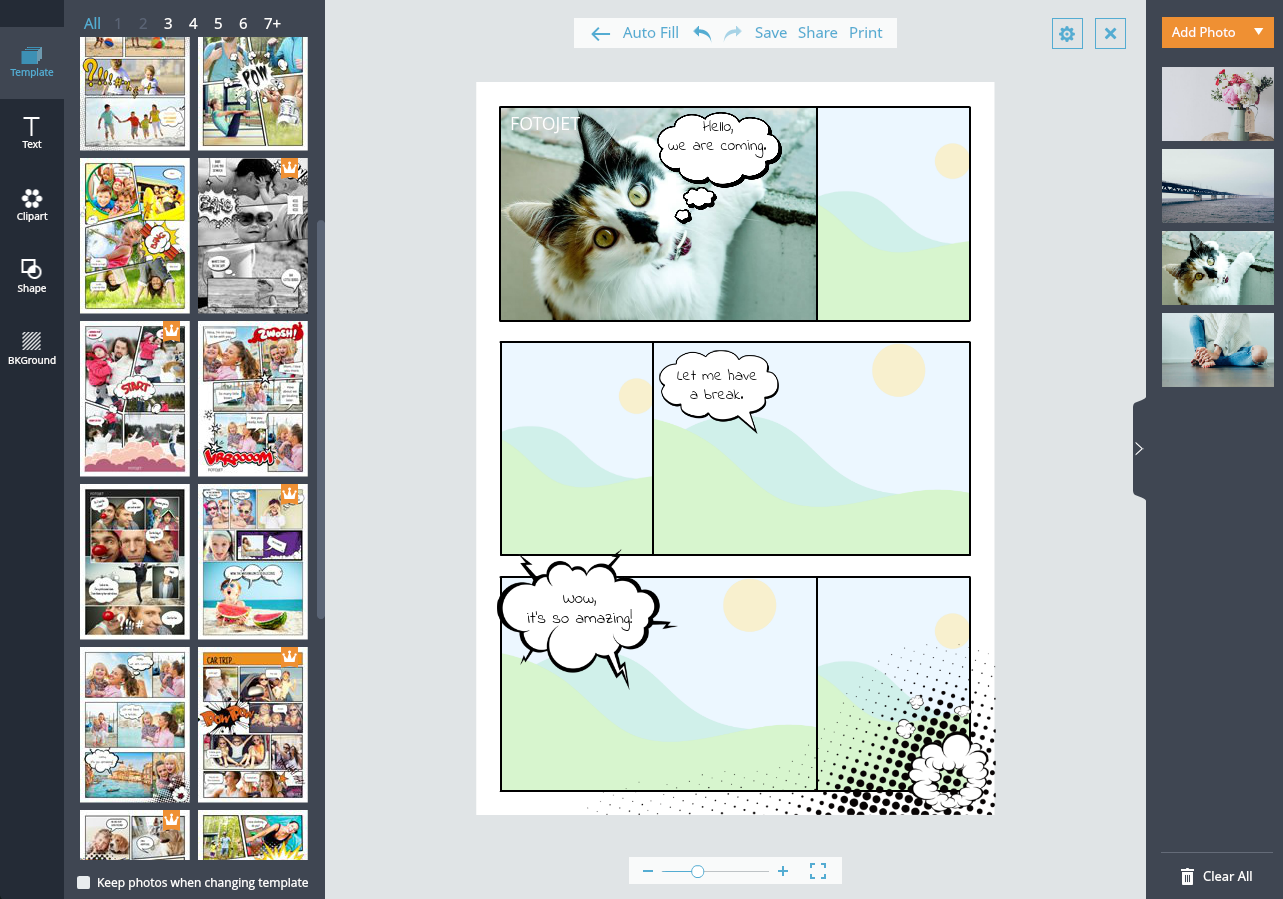Share the comic design
Screen dimensions: 1283x899
[x=818, y=33]
